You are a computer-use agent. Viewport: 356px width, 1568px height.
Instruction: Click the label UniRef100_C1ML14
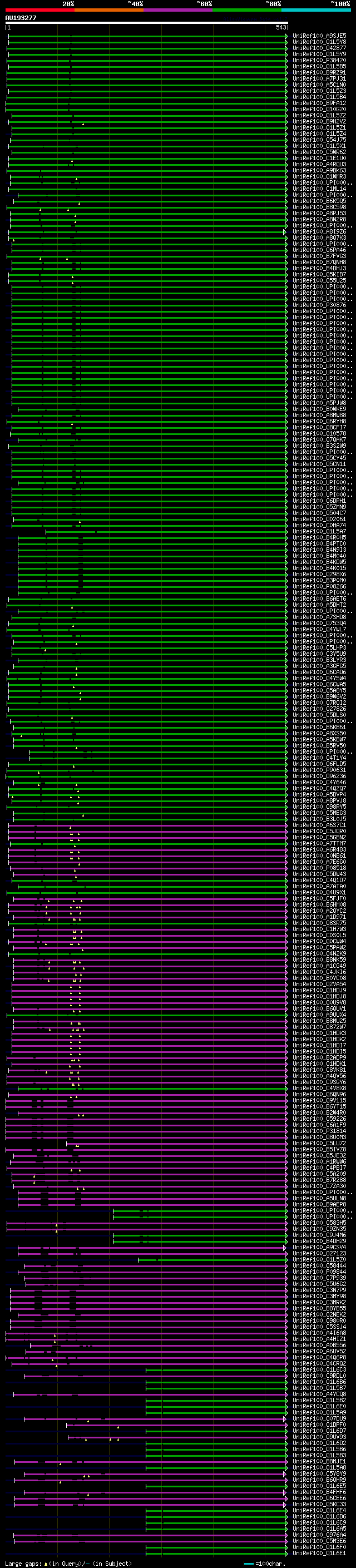tap(319, 189)
